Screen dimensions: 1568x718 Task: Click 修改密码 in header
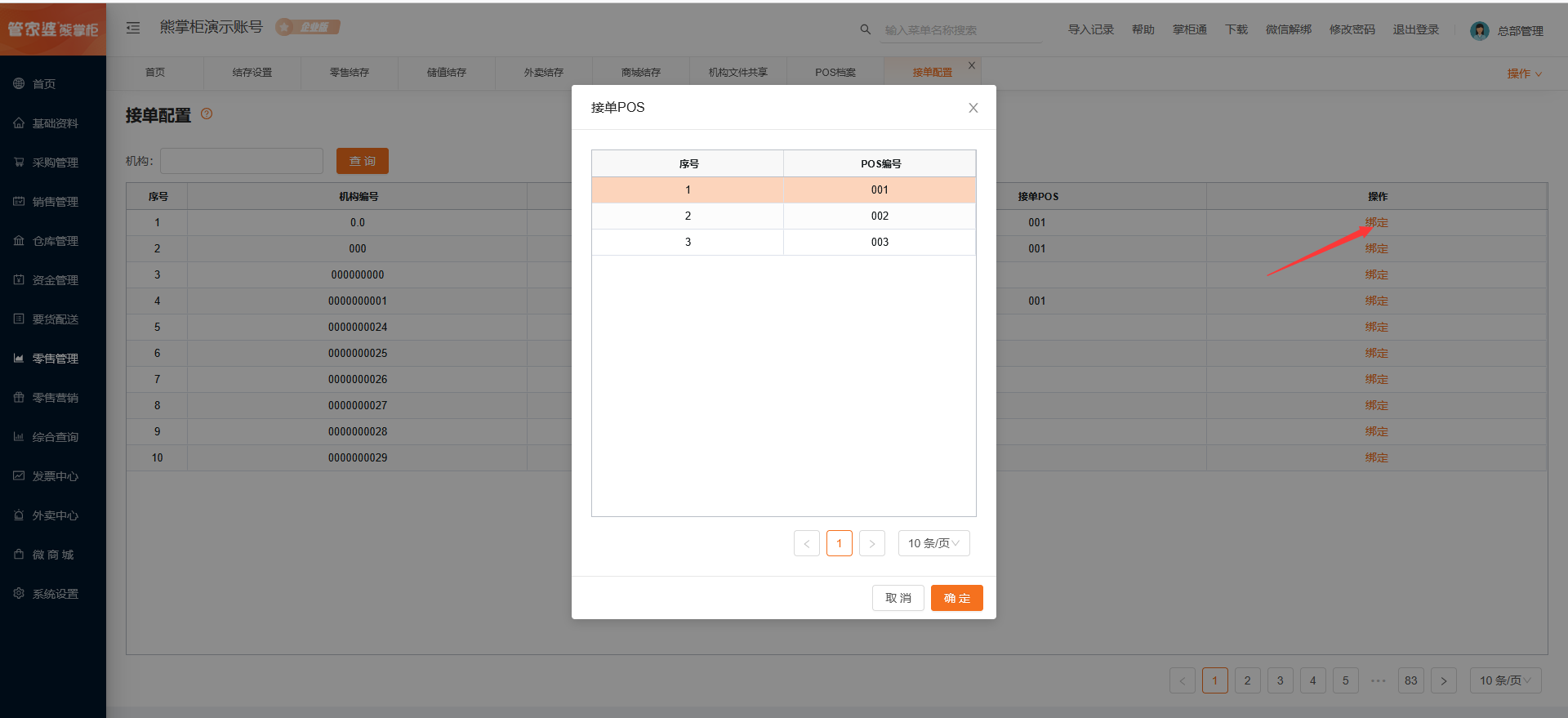pyautogui.click(x=1352, y=29)
